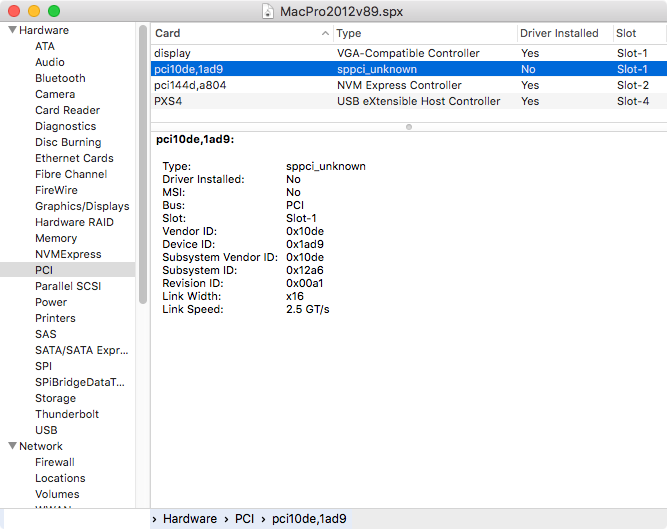Open Fibre Channel in the sidebar

[x=71, y=174]
